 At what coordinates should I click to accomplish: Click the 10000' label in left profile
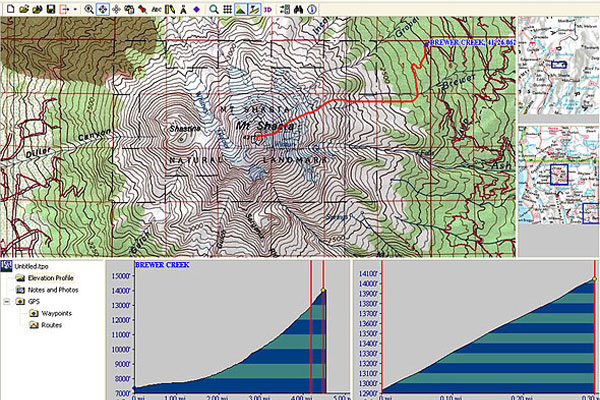point(121,349)
